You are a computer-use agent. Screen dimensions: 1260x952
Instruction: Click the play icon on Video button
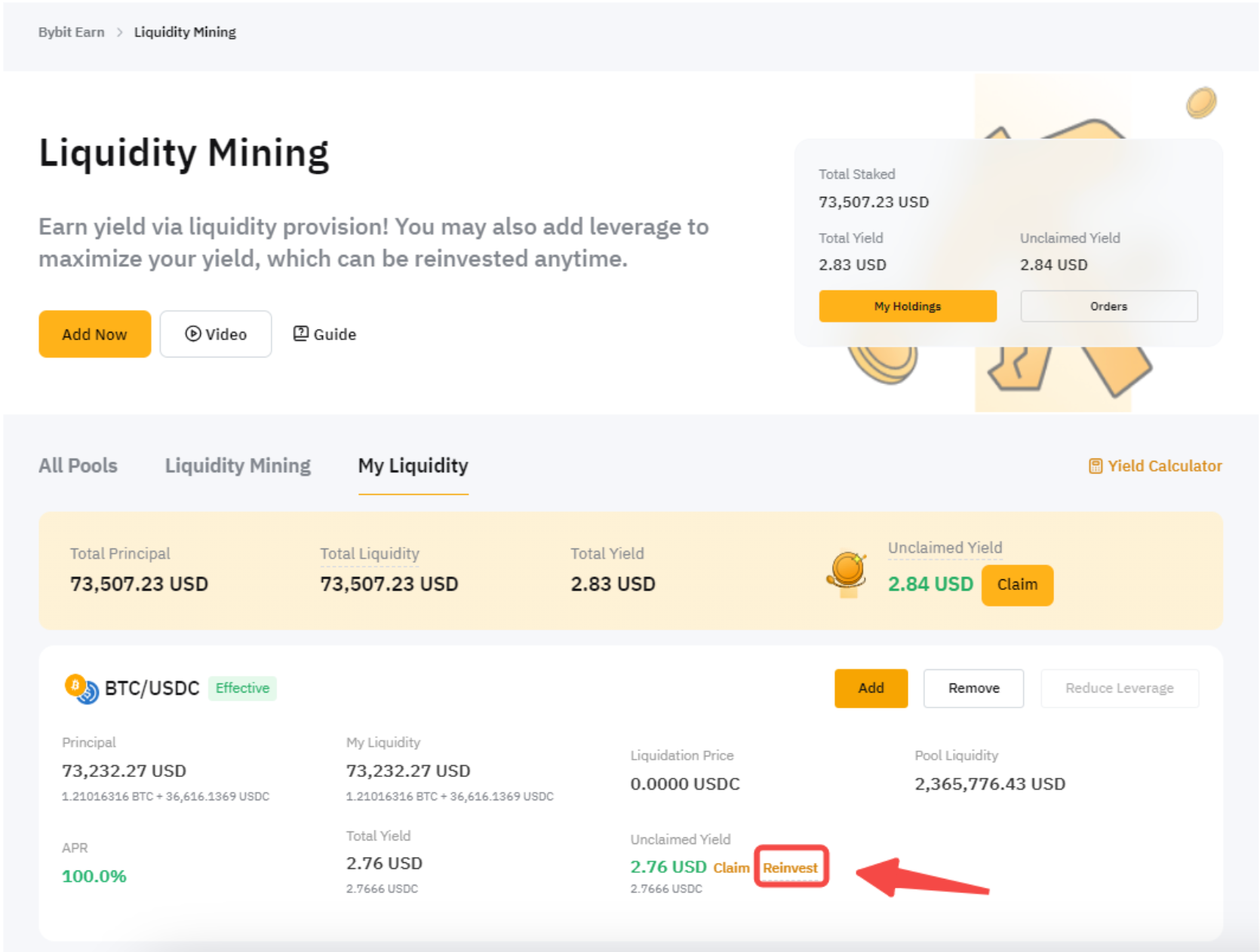point(193,334)
